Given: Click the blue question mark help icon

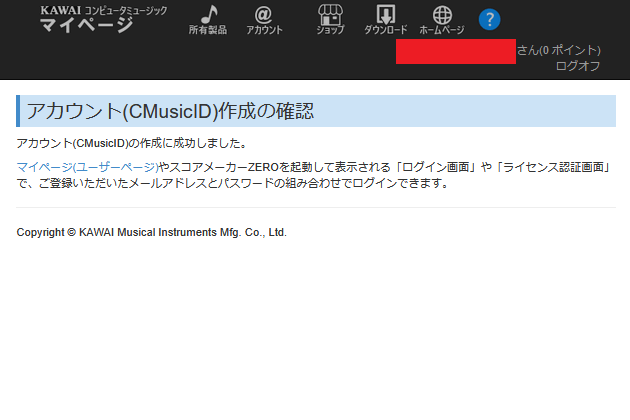Looking at the screenshot, I should [489, 19].
